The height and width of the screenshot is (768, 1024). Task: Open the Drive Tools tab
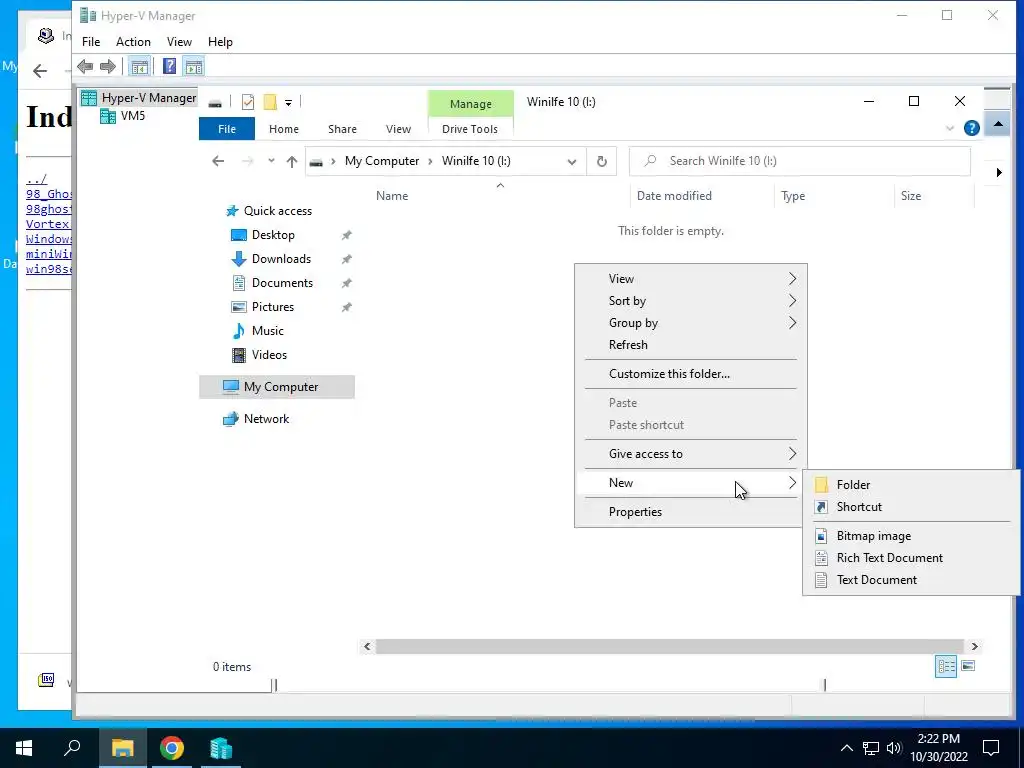click(x=470, y=129)
